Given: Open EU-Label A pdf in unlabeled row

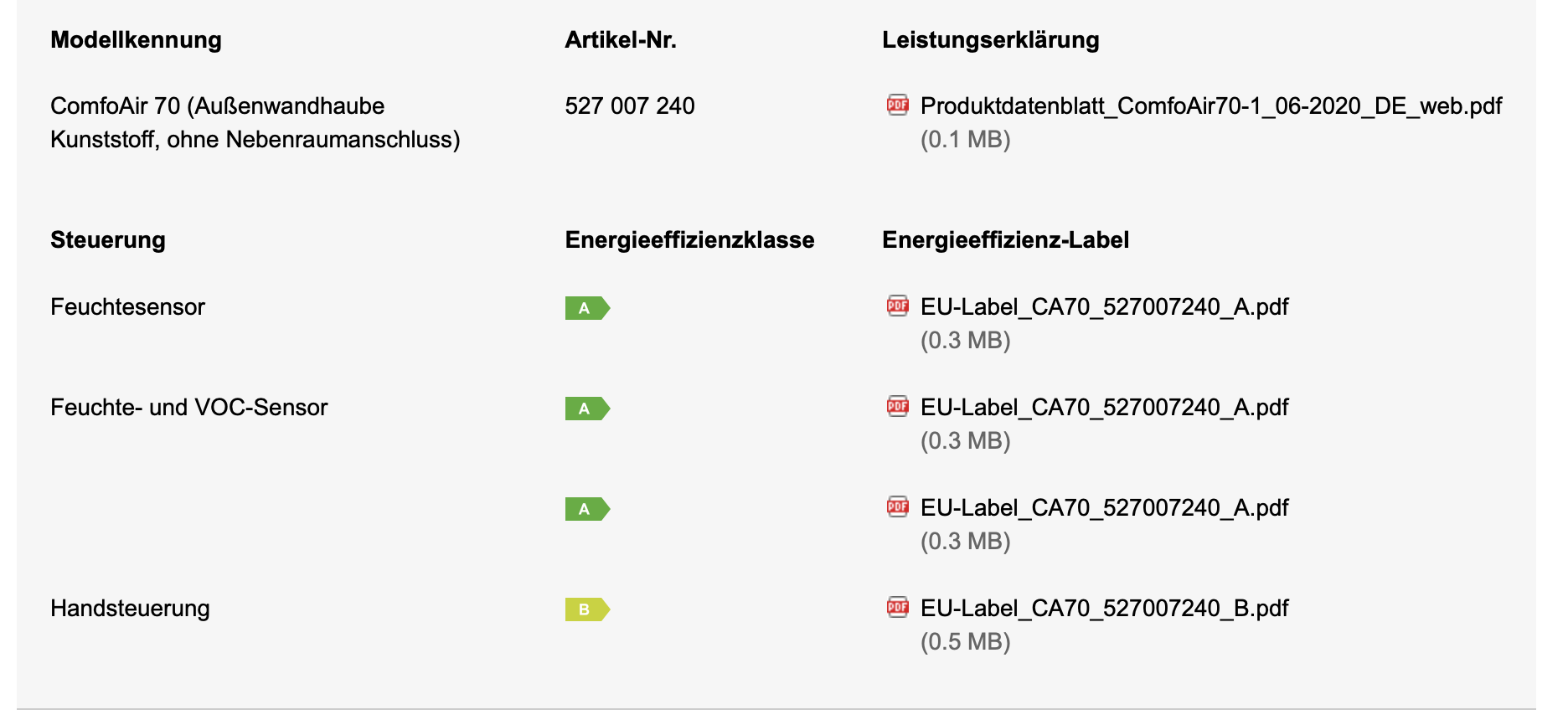Looking at the screenshot, I should coord(1104,508).
